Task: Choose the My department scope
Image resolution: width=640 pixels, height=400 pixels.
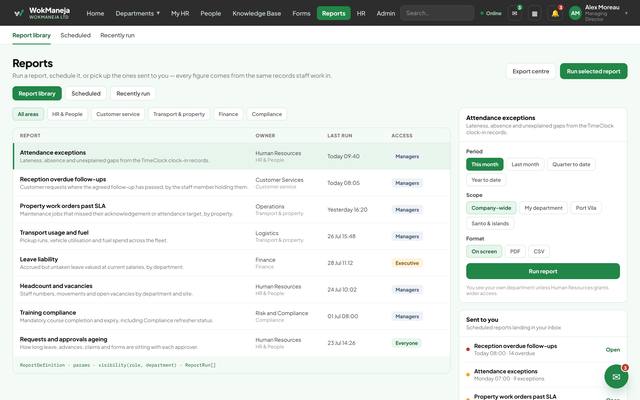Action: (x=543, y=208)
